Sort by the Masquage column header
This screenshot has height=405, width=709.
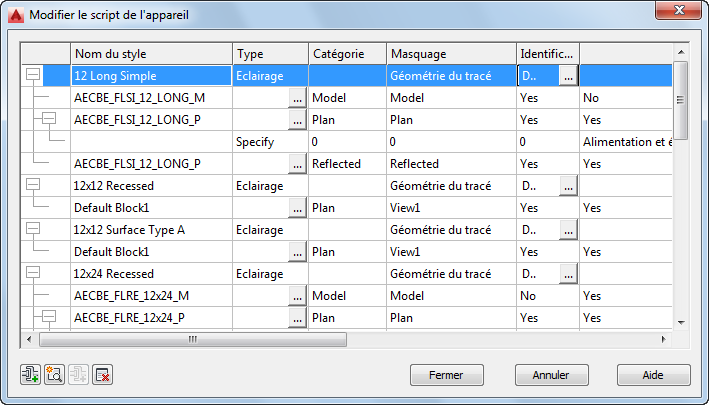point(450,53)
